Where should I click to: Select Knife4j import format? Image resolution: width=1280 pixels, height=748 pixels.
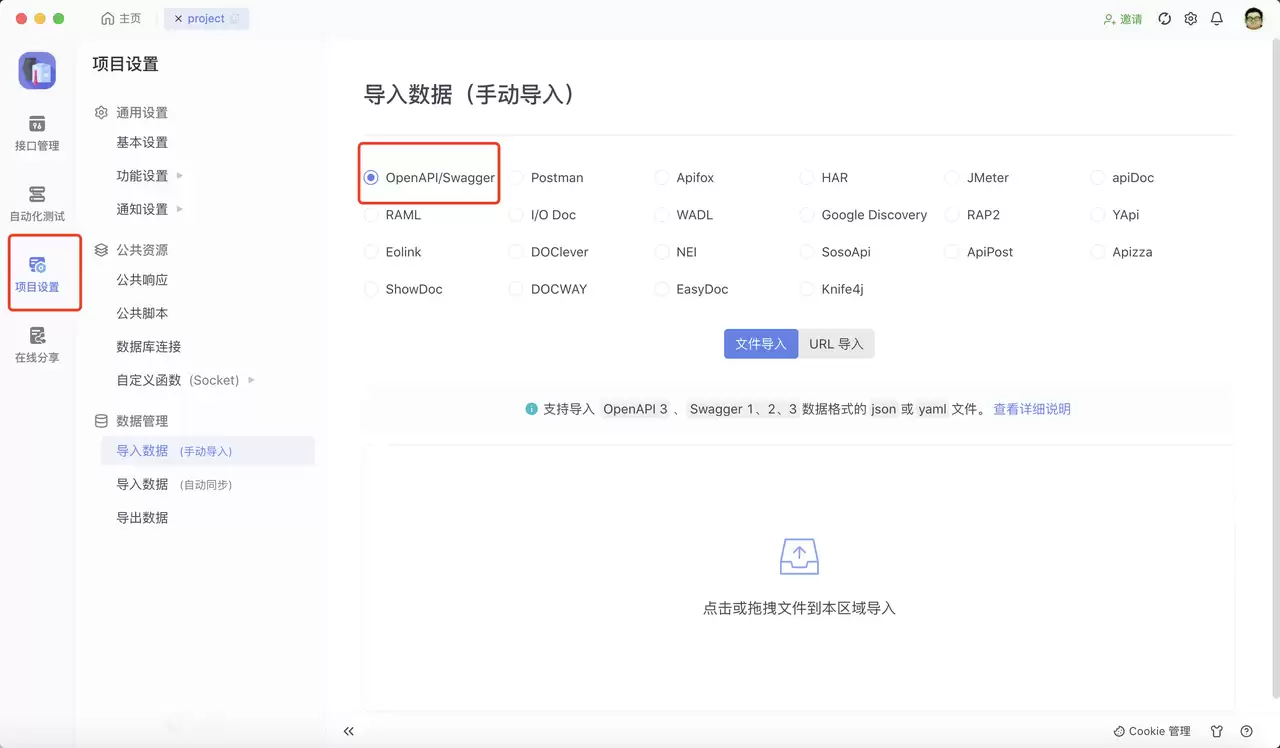(832, 289)
